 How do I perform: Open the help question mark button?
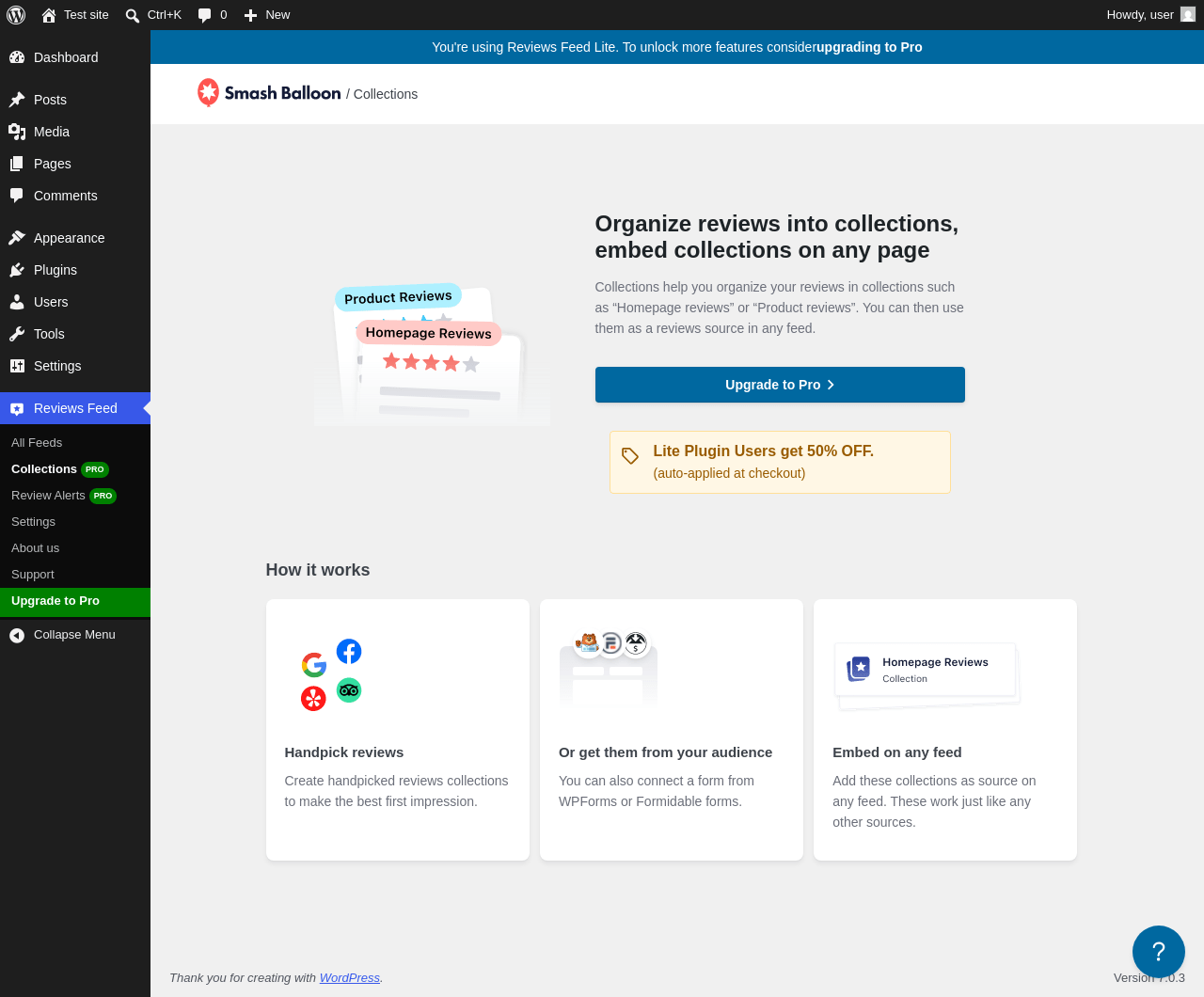[1159, 952]
